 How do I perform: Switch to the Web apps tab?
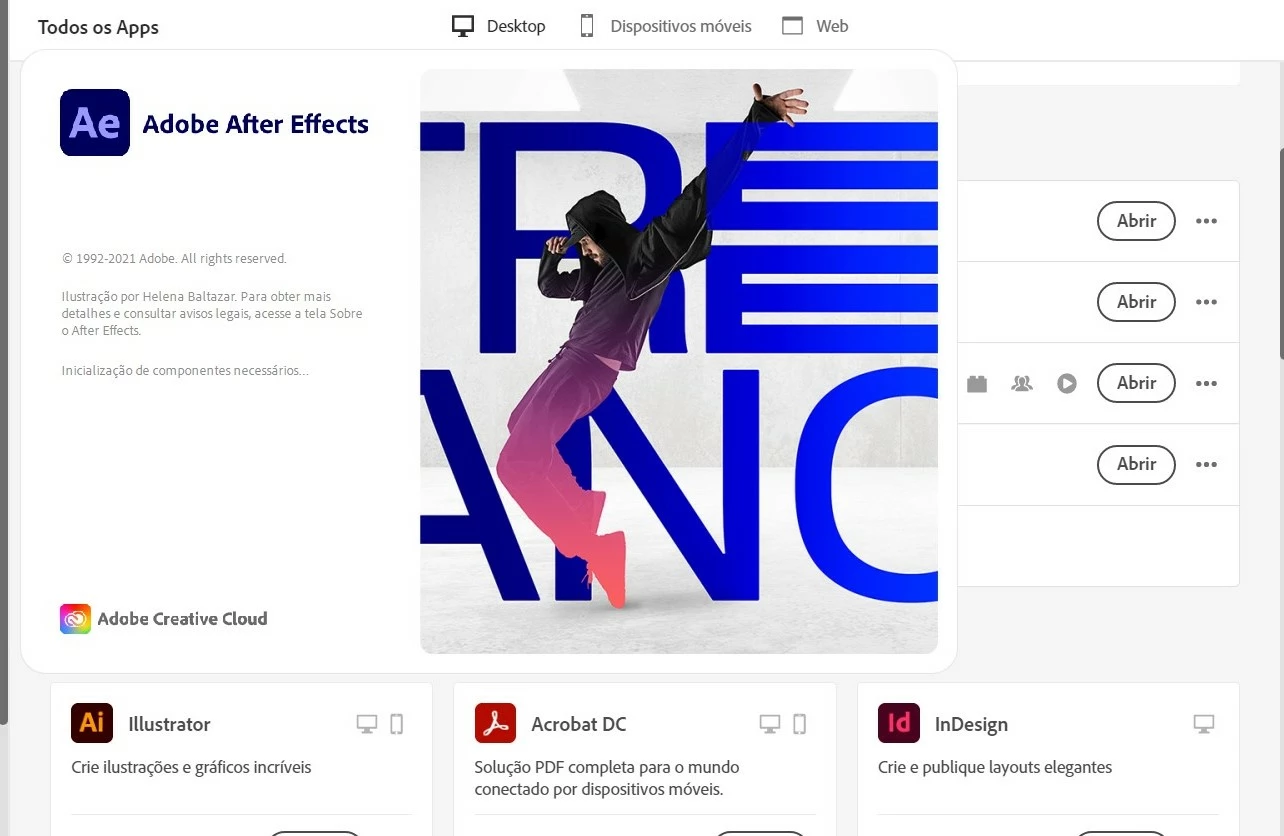(x=815, y=26)
